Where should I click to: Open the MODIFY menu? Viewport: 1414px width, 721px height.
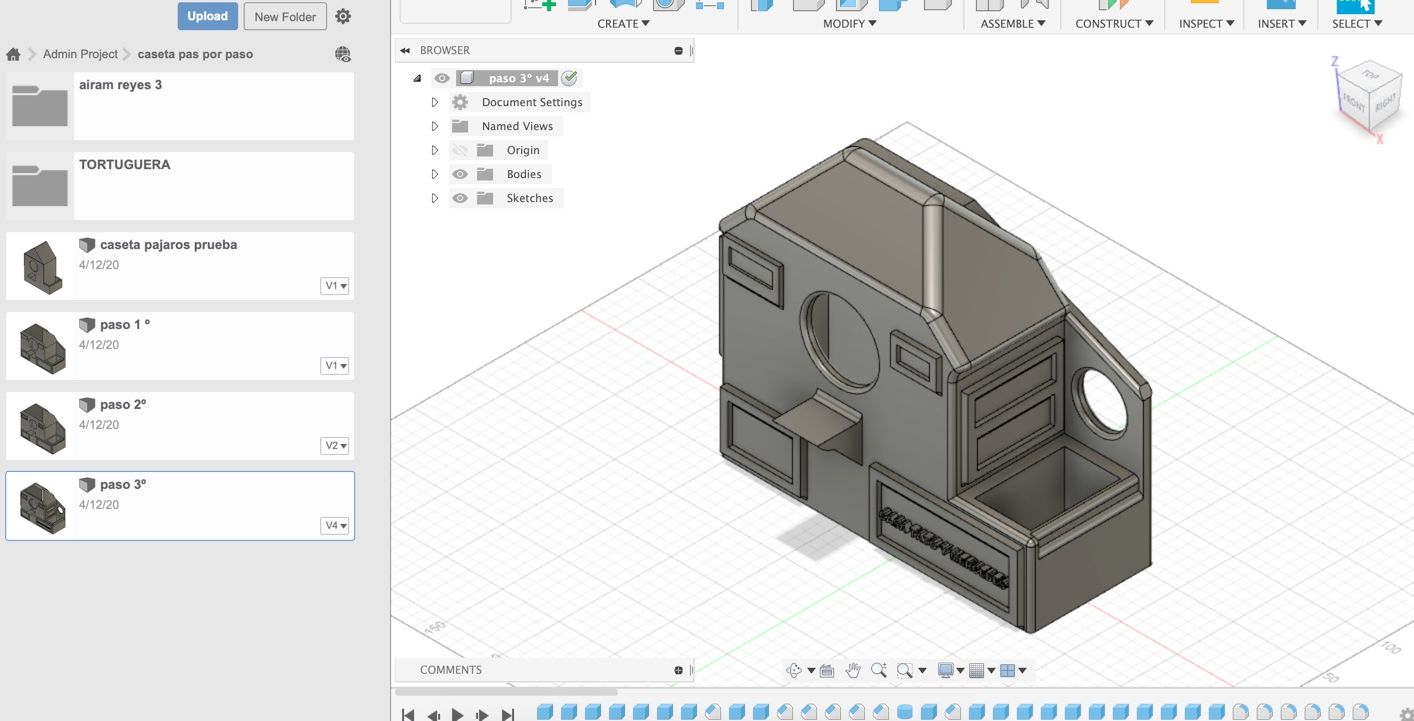click(x=849, y=23)
